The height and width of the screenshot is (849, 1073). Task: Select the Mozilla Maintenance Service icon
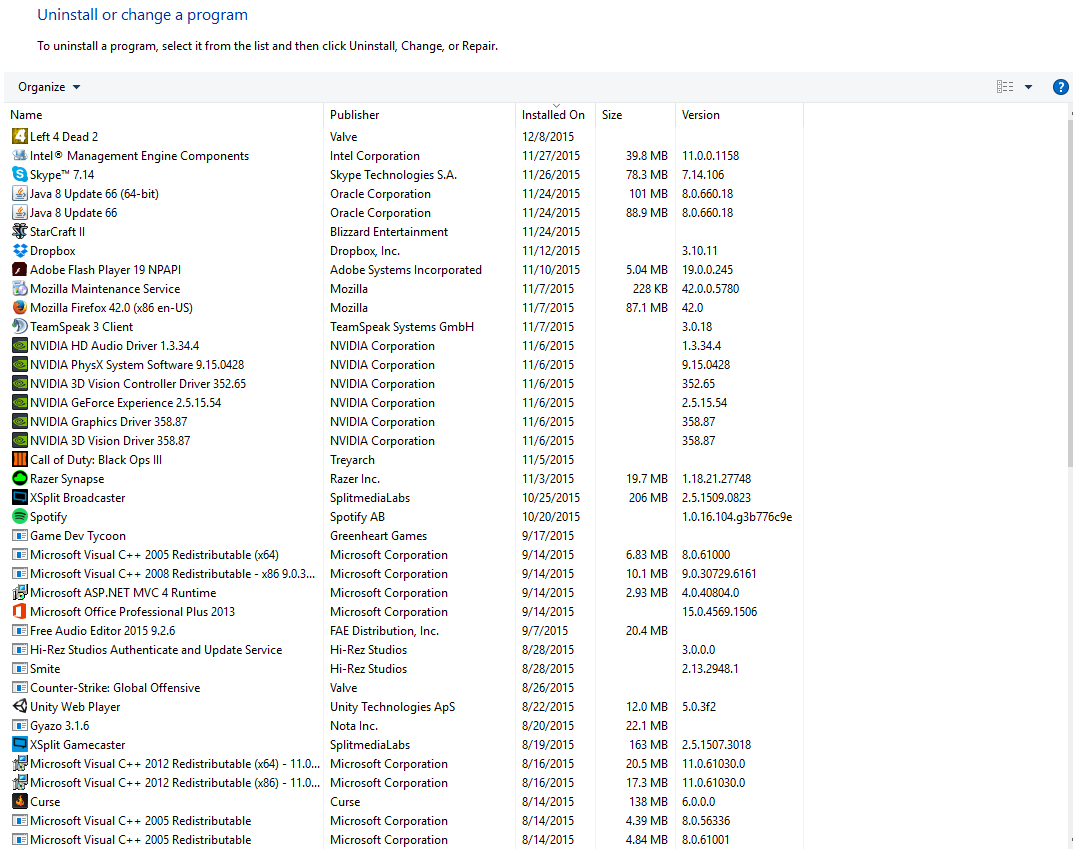coord(20,289)
